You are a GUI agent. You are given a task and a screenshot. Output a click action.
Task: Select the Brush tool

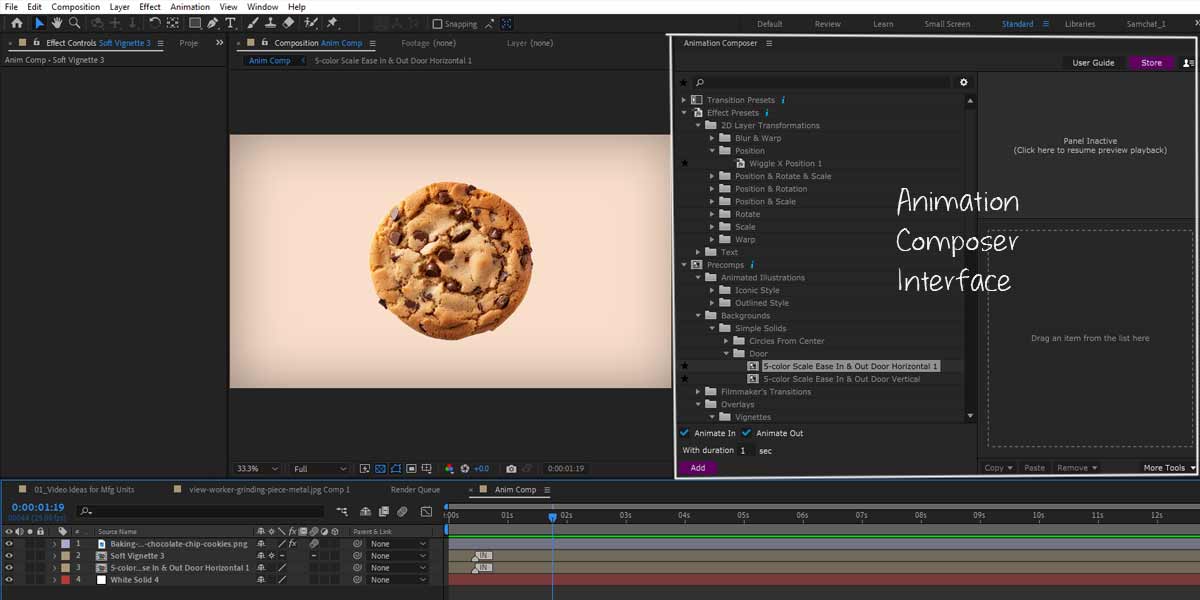pos(252,22)
